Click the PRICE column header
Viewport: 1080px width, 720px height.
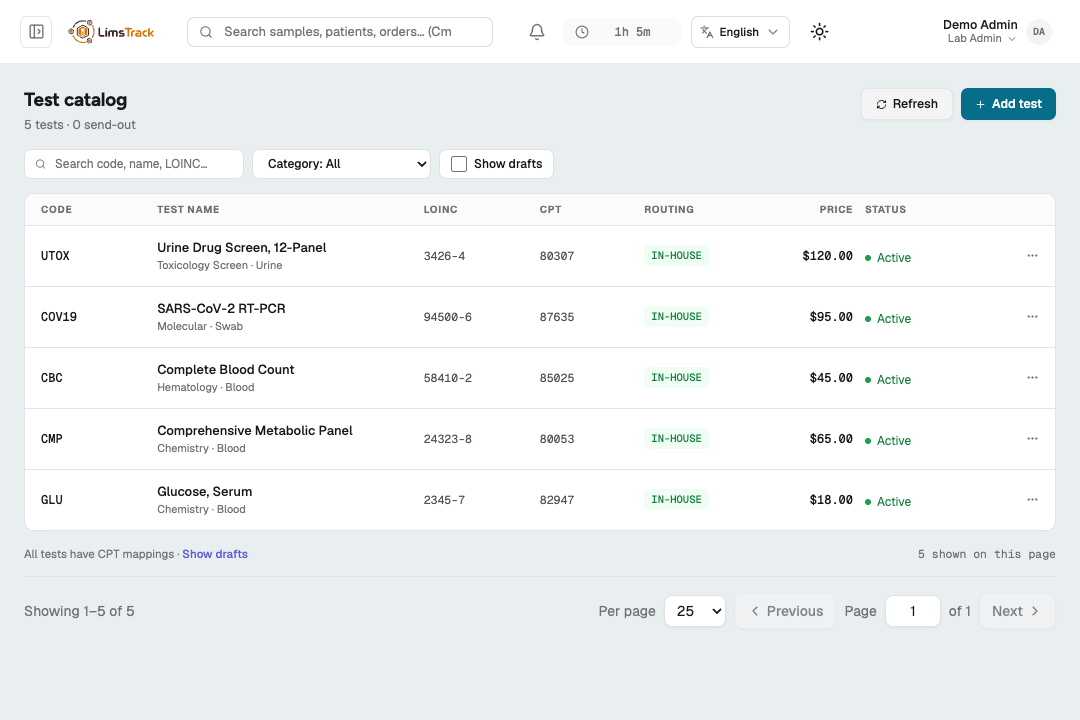(835, 209)
